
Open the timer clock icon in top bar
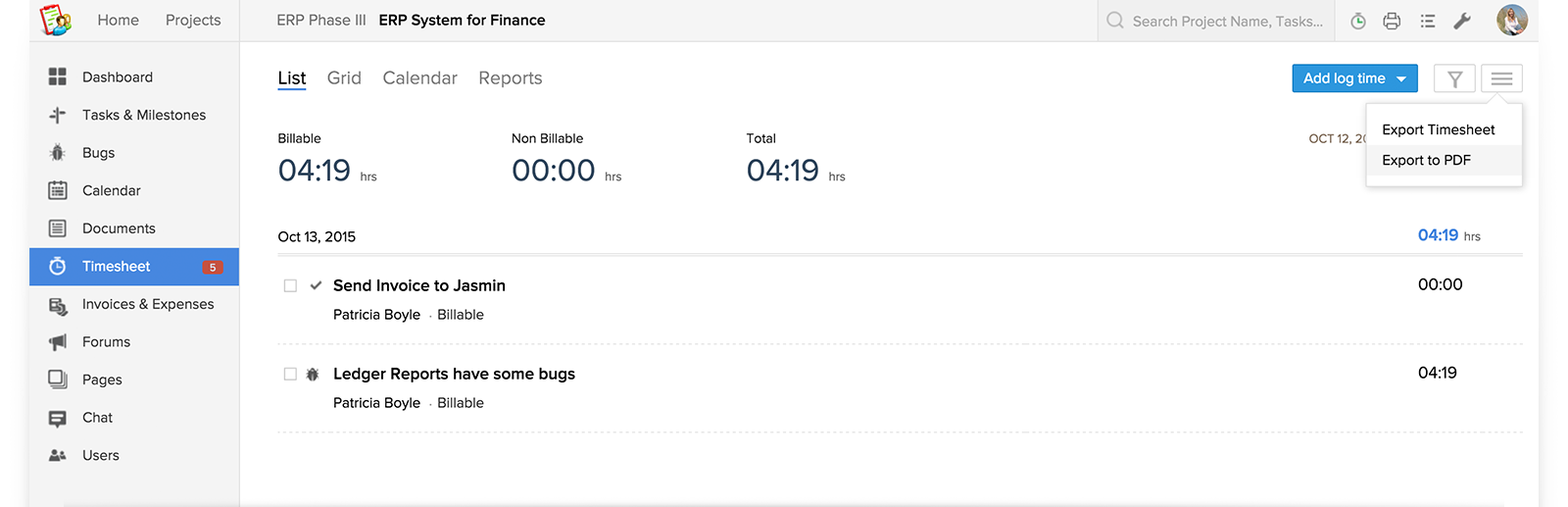pyautogui.click(x=1358, y=21)
